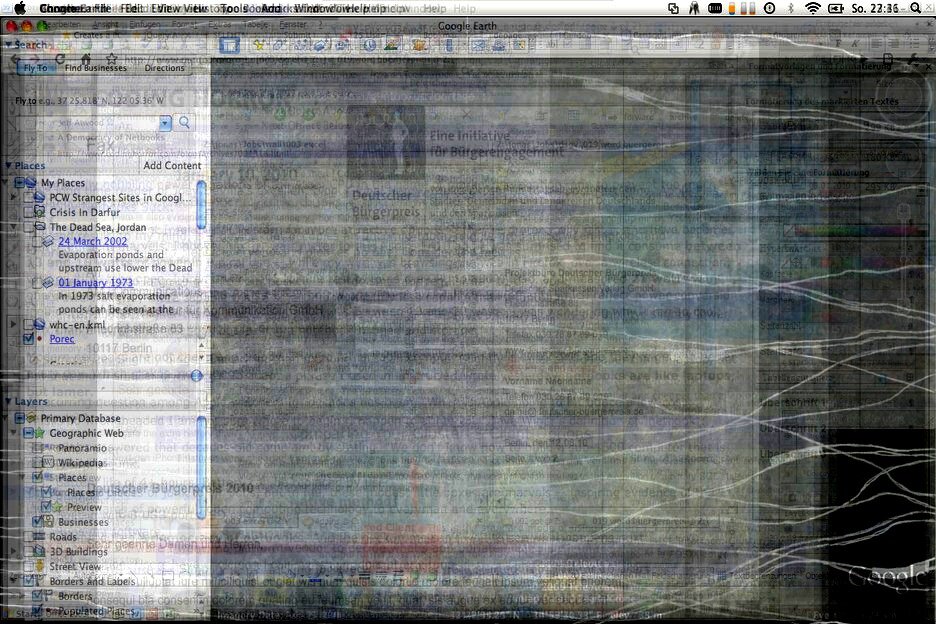
Task: Click the Street View pegman layer icon
Action: (40, 566)
